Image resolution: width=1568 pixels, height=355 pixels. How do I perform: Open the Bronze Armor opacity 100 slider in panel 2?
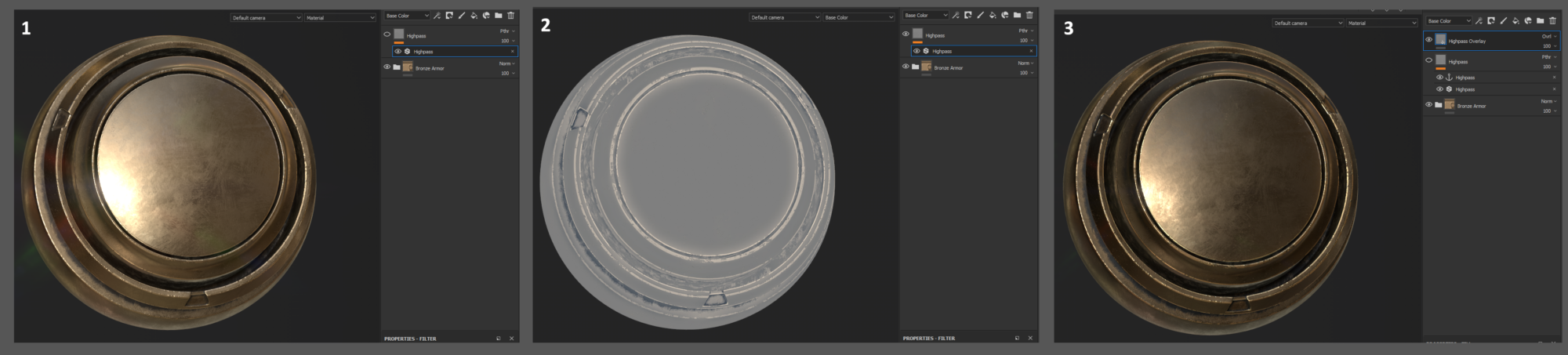1025,73
